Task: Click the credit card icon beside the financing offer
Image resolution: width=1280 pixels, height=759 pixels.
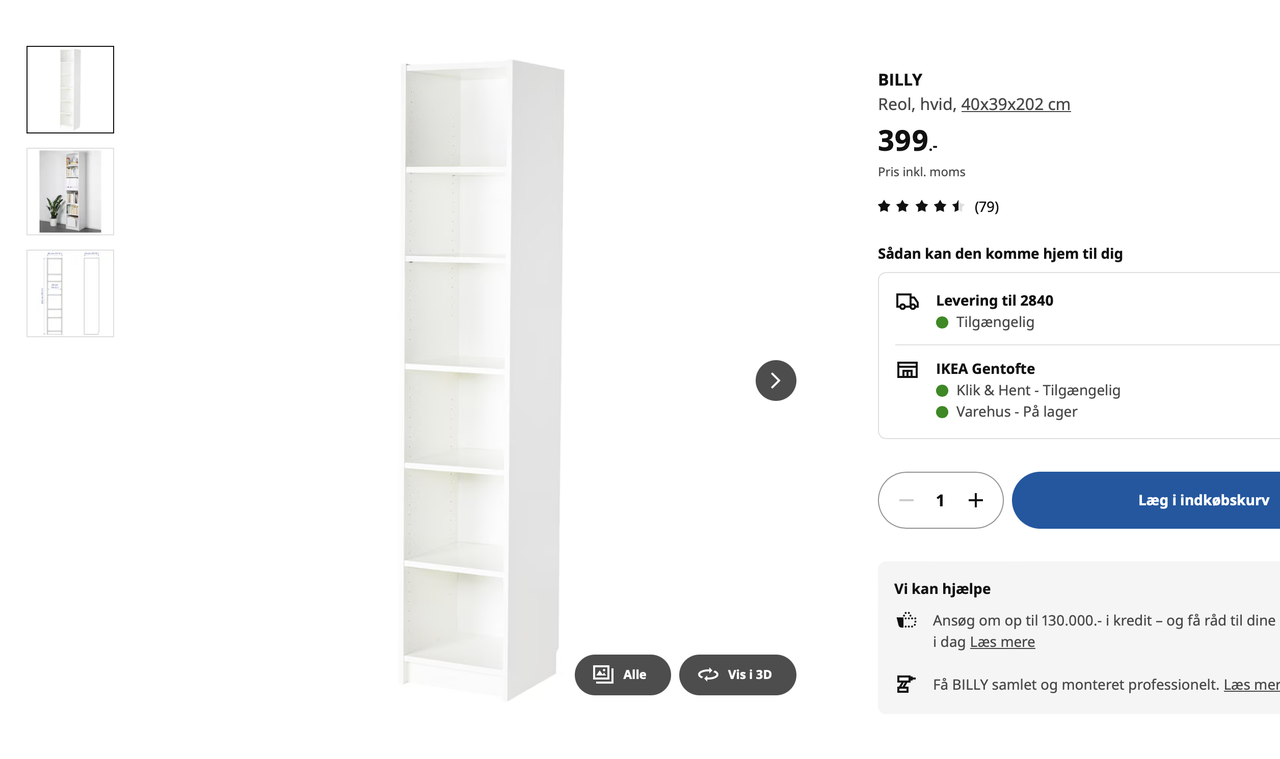Action: 906,619
